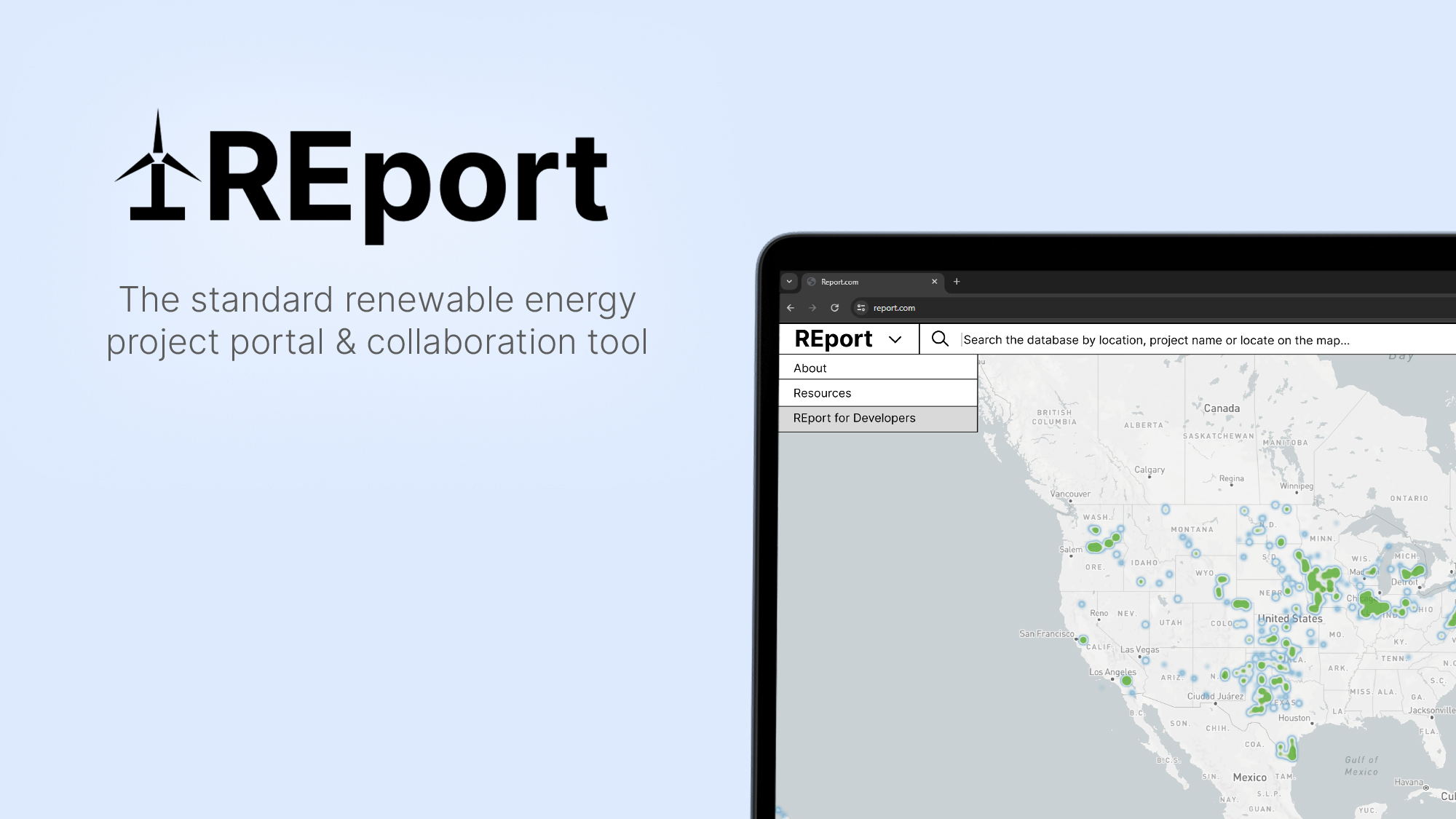Reload the report.com page
This screenshot has height=819, width=1456.
pyautogui.click(x=835, y=308)
